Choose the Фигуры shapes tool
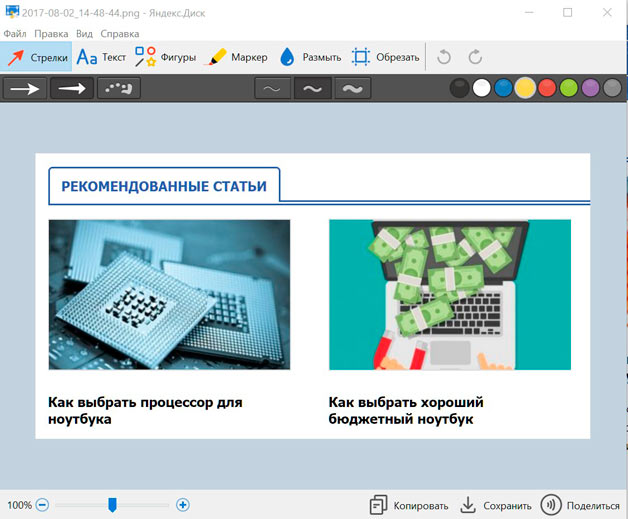 [165, 57]
